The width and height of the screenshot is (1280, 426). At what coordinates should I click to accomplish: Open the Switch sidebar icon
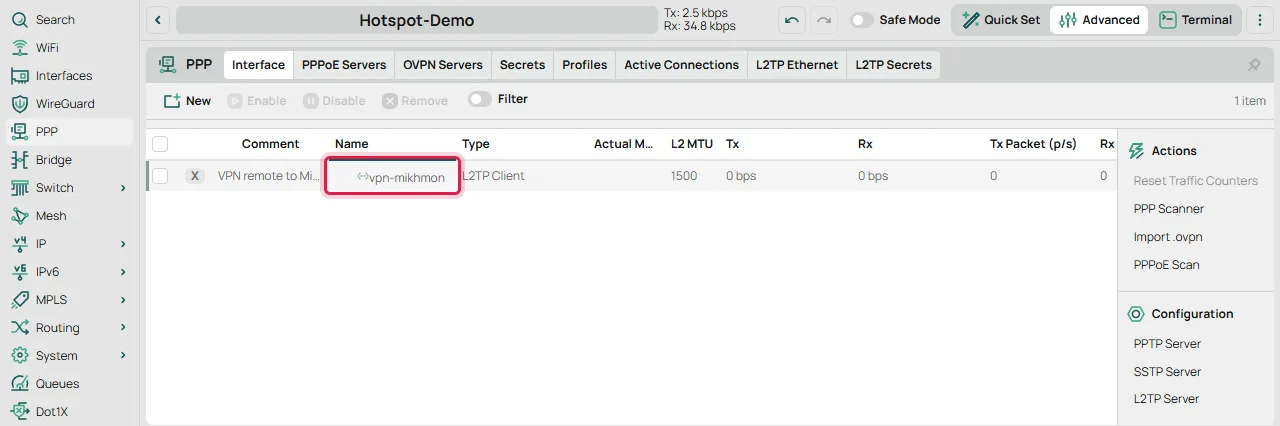pos(20,188)
